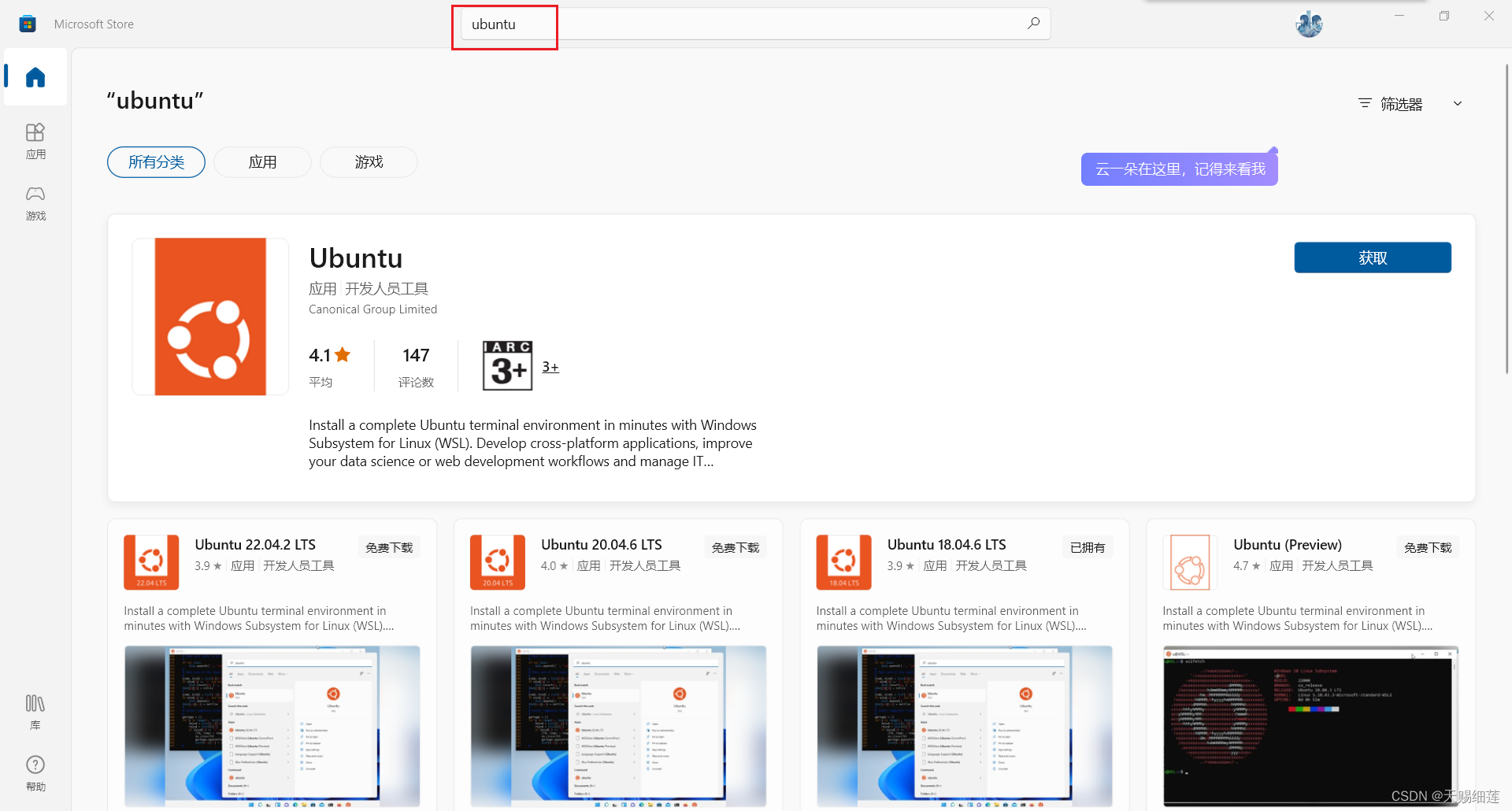1512x811 pixels.
Task: Select the 游戏 filter tab
Action: pyautogui.click(x=369, y=162)
